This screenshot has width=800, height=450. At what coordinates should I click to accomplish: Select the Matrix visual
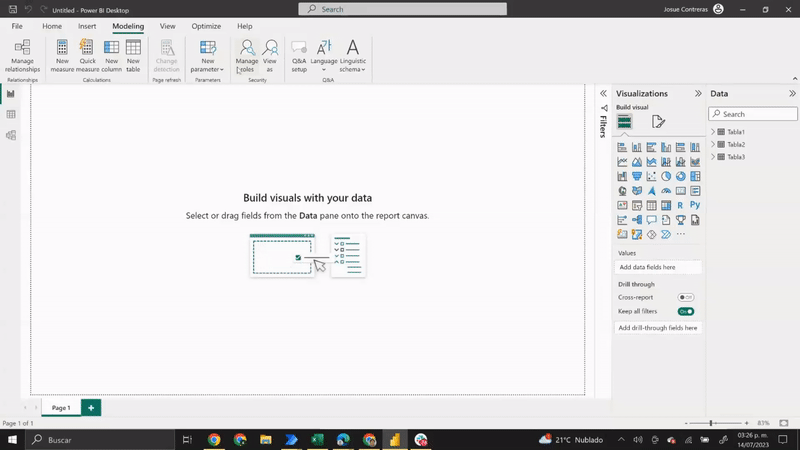pyautogui.click(x=666, y=205)
